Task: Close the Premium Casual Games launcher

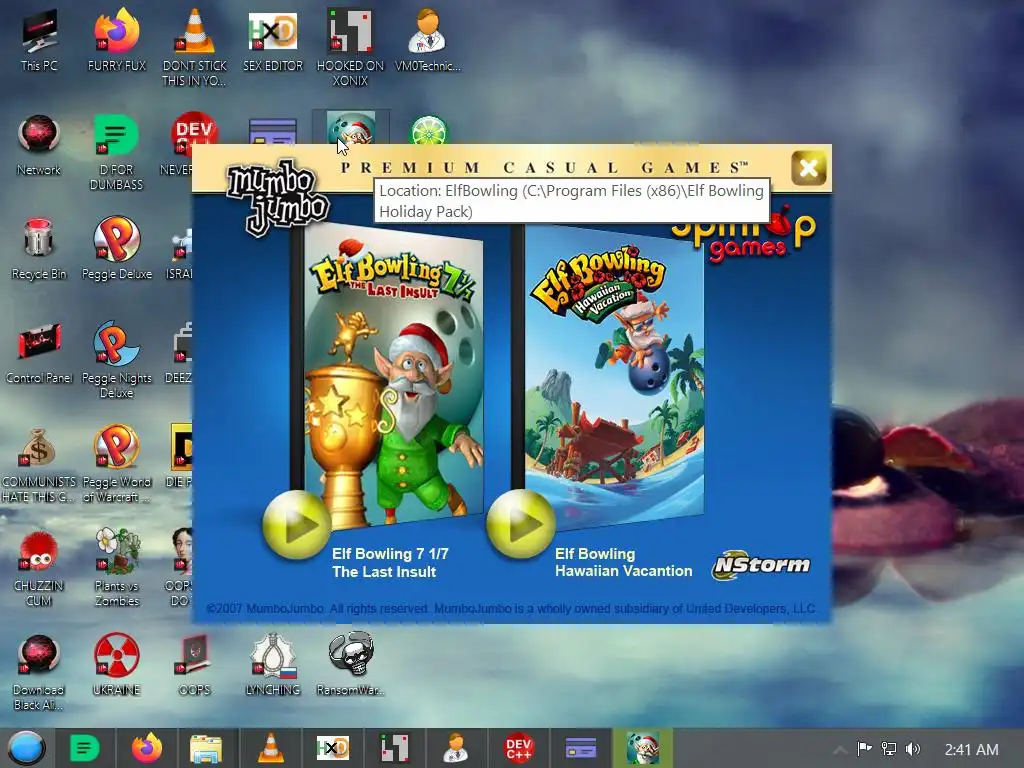Action: pos(808,168)
